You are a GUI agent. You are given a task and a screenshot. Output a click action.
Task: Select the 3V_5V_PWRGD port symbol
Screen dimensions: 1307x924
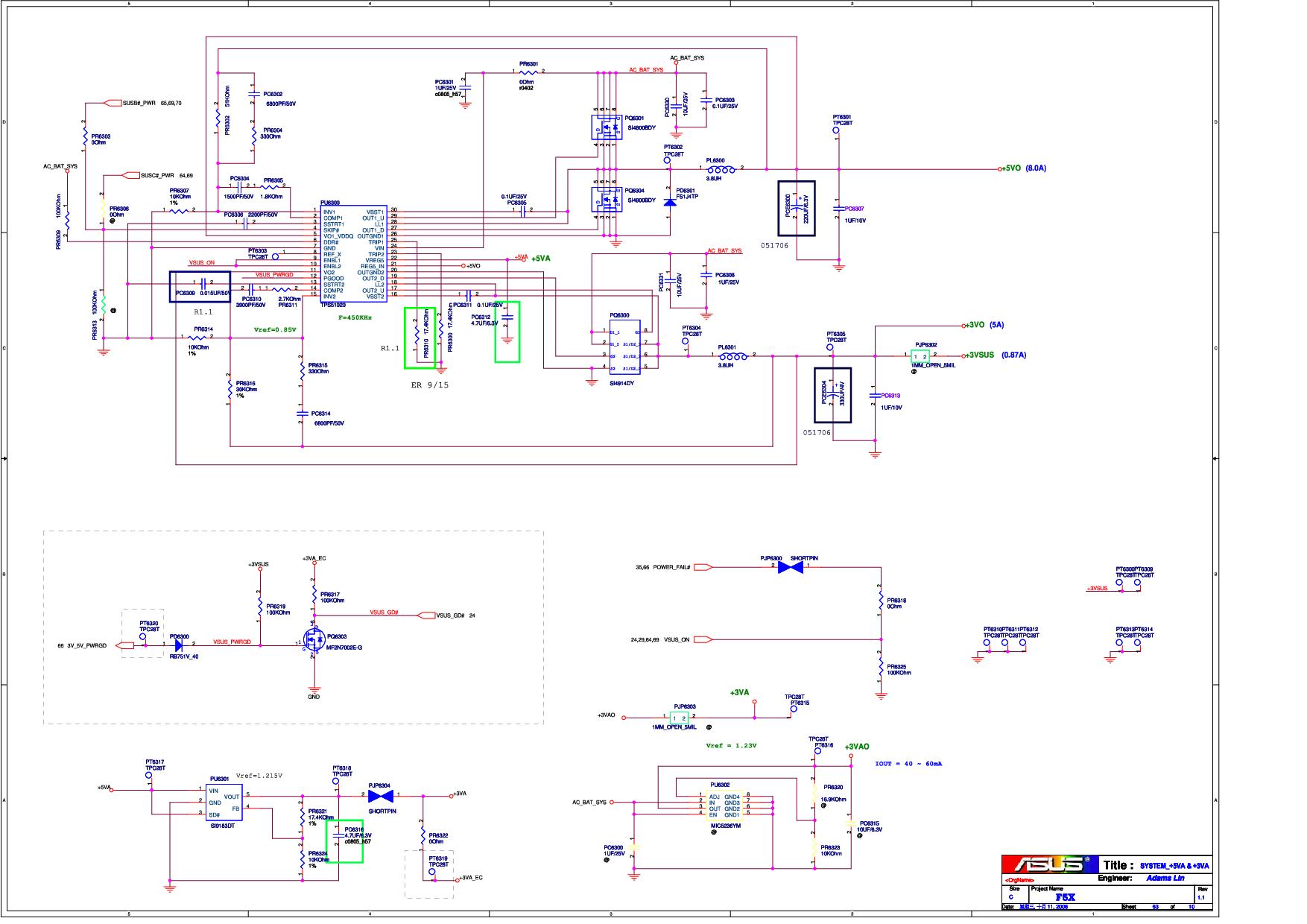point(124,645)
